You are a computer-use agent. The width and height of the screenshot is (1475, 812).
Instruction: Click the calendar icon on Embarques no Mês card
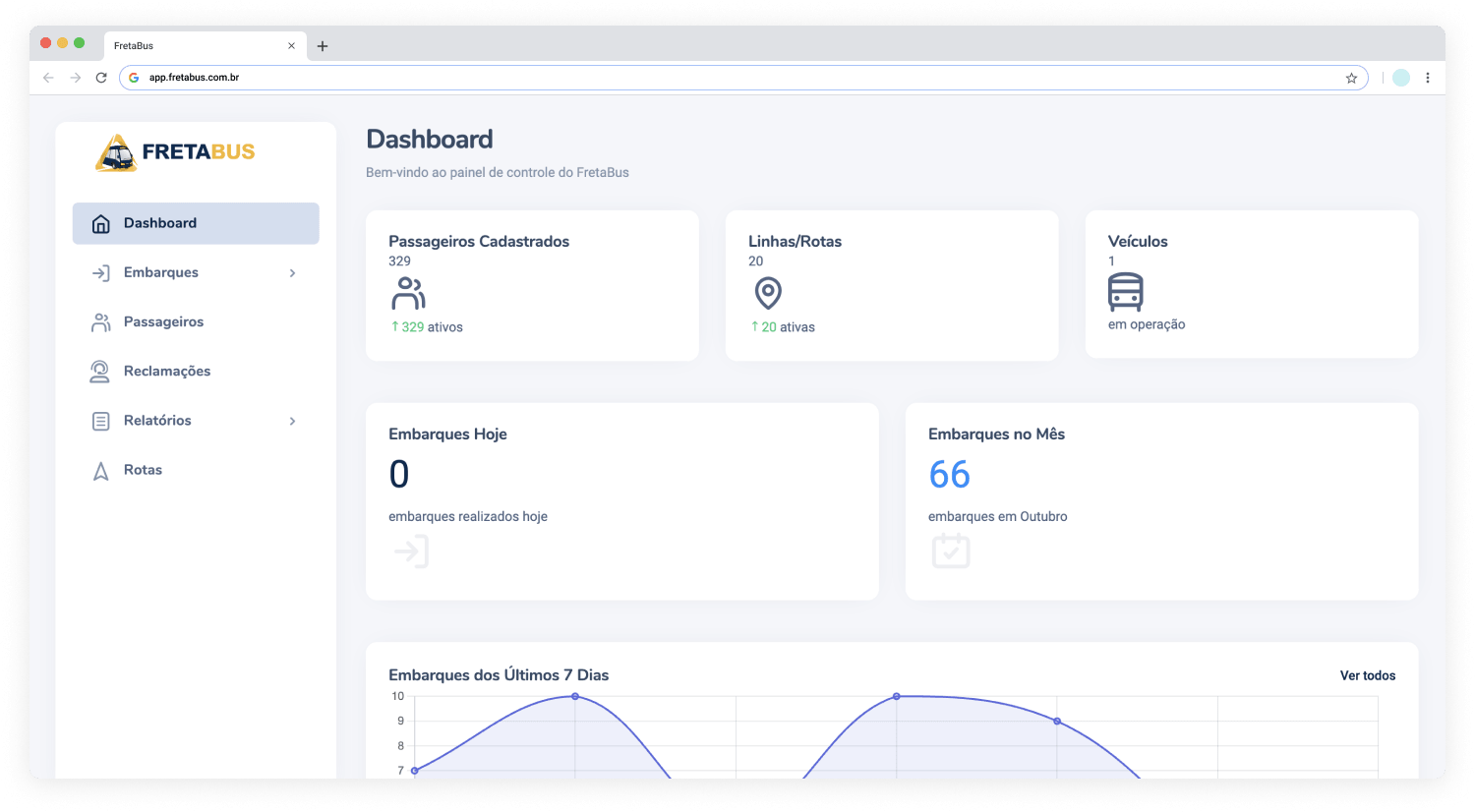pos(950,551)
